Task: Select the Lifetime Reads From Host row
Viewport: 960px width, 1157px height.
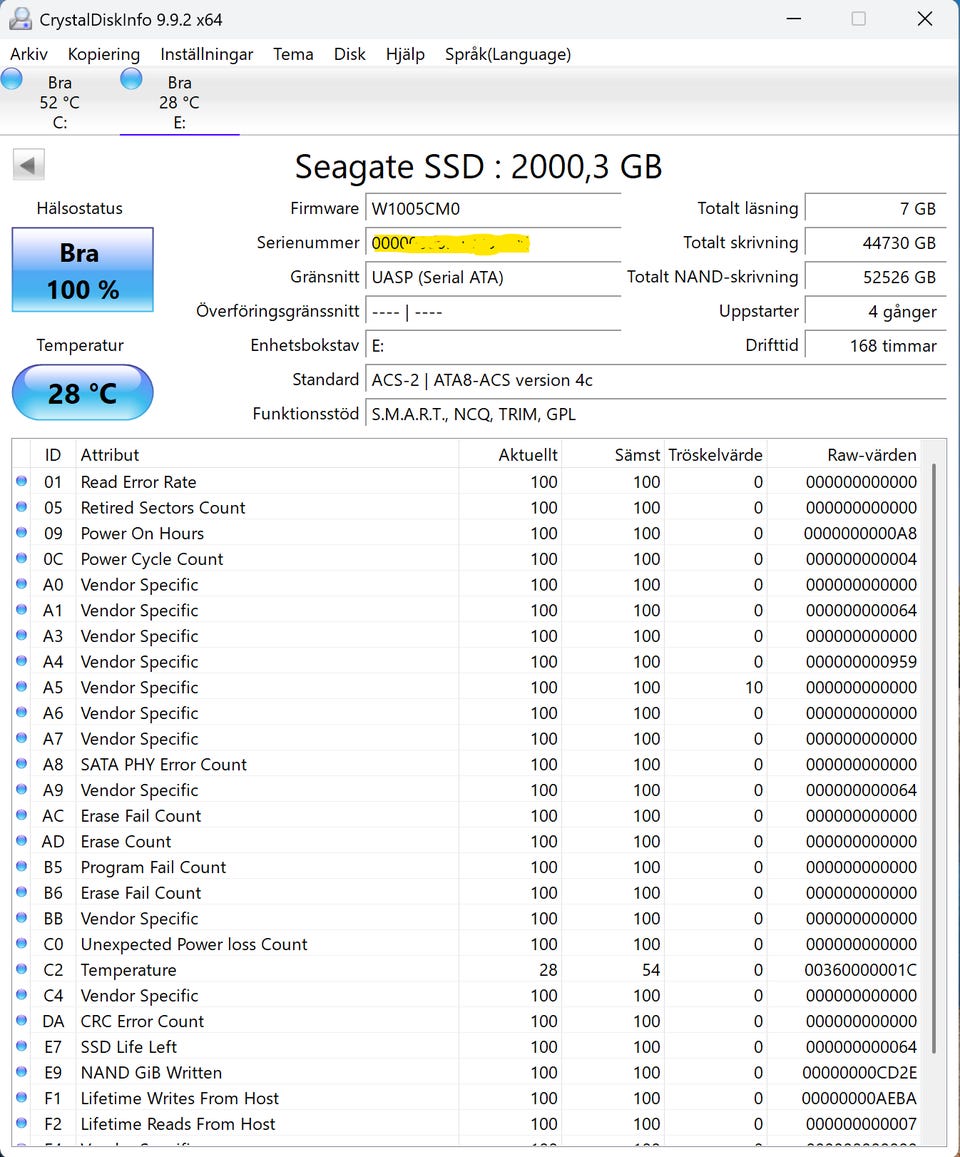Action: [x=466, y=1124]
